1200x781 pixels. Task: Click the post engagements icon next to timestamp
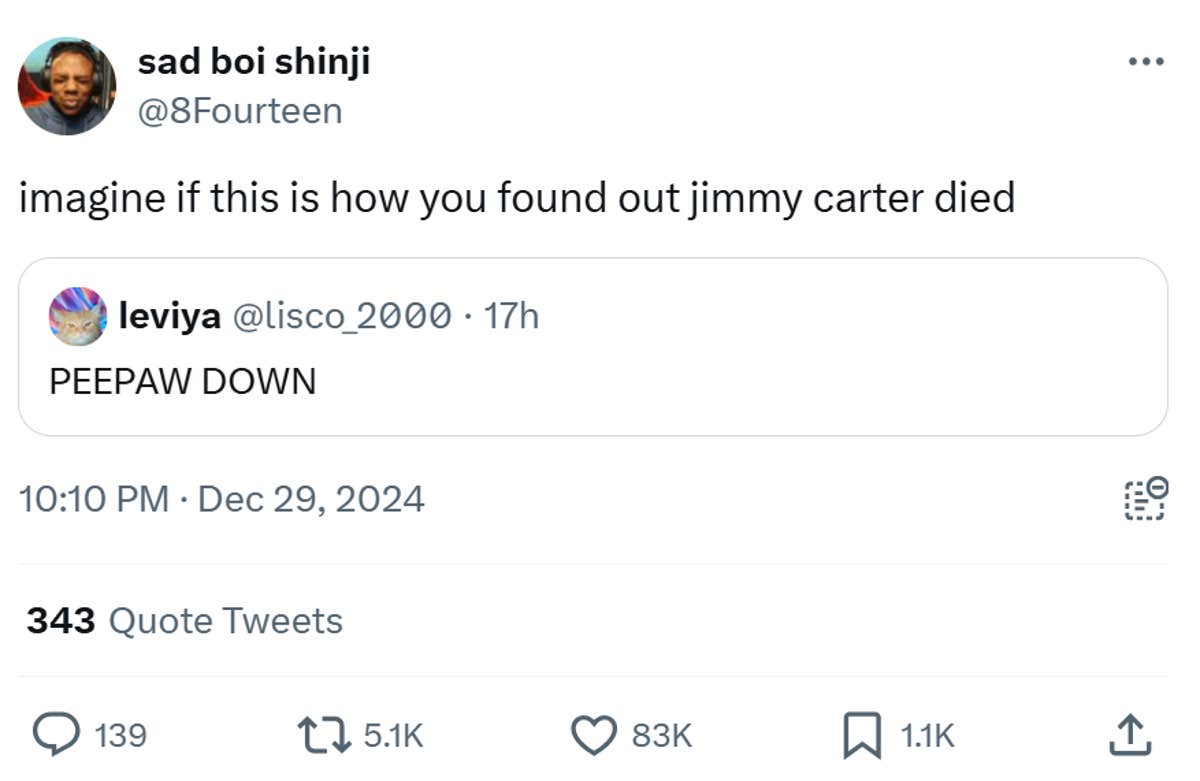point(1144,498)
